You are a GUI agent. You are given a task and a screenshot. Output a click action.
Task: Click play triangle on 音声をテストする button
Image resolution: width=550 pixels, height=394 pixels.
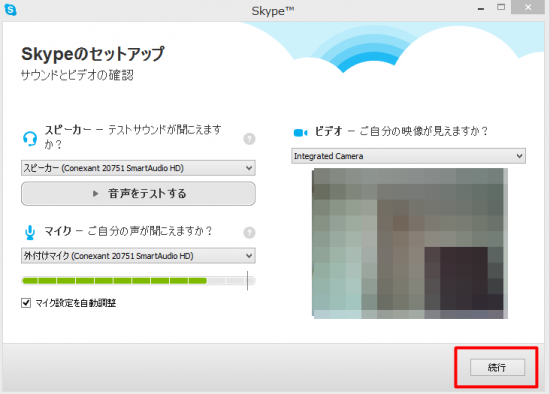[x=95, y=193]
